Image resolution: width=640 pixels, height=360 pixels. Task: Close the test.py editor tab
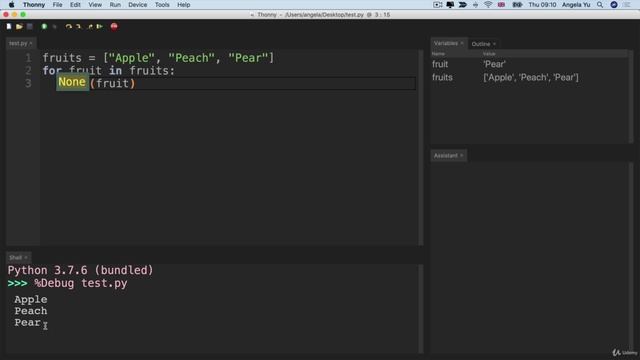(x=31, y=43)
